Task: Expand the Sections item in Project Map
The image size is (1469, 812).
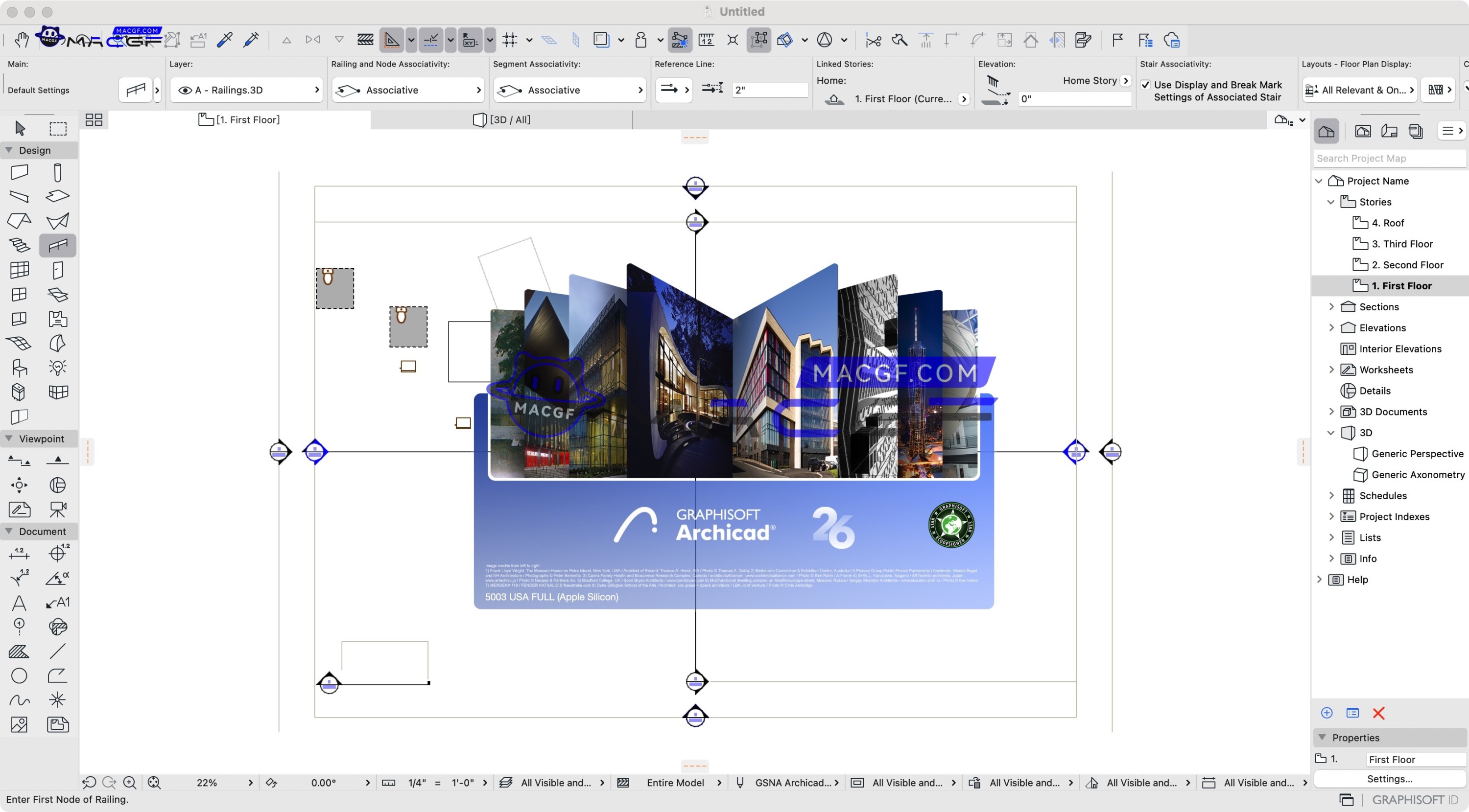Action: (1331, 306)
